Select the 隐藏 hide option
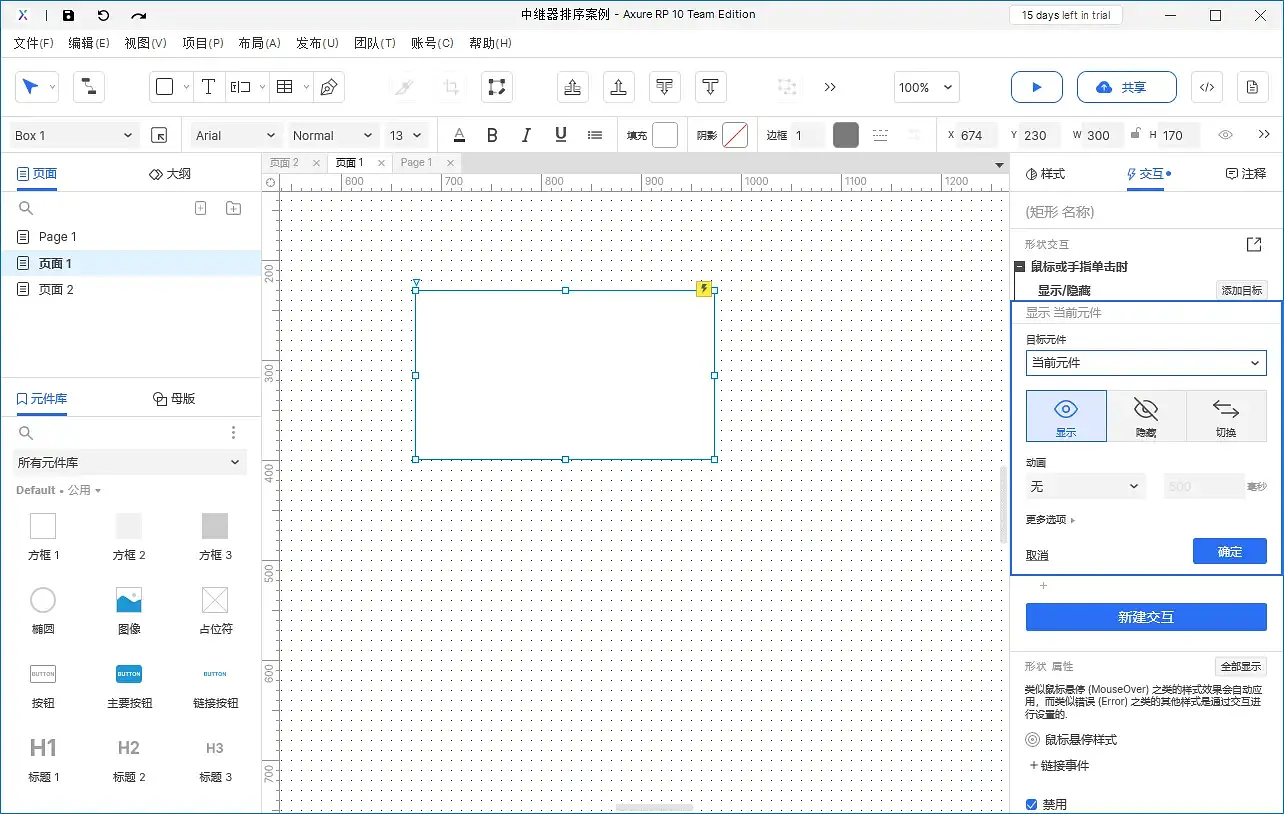 pyautogui.click(x=1146, y=416)
